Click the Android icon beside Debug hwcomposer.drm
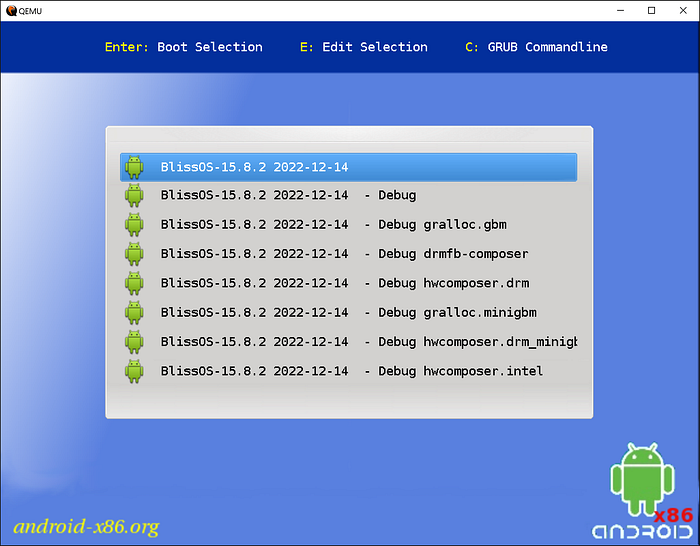Screen dimensions: 700x546 pos(134,283)
